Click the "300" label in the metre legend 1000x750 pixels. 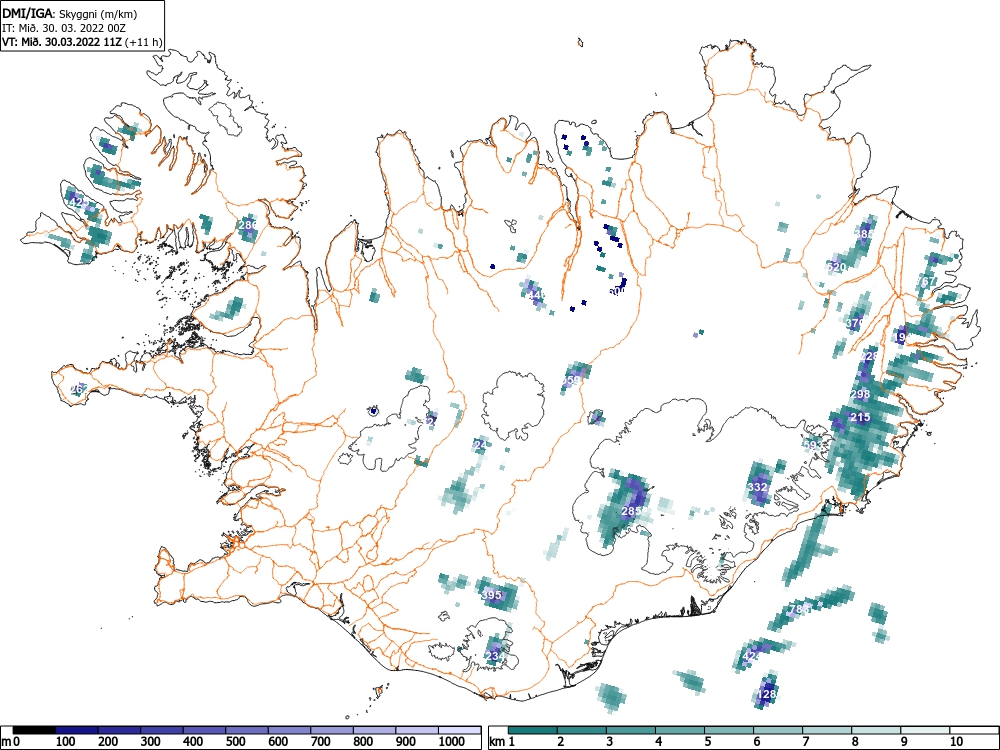[151, 742]
